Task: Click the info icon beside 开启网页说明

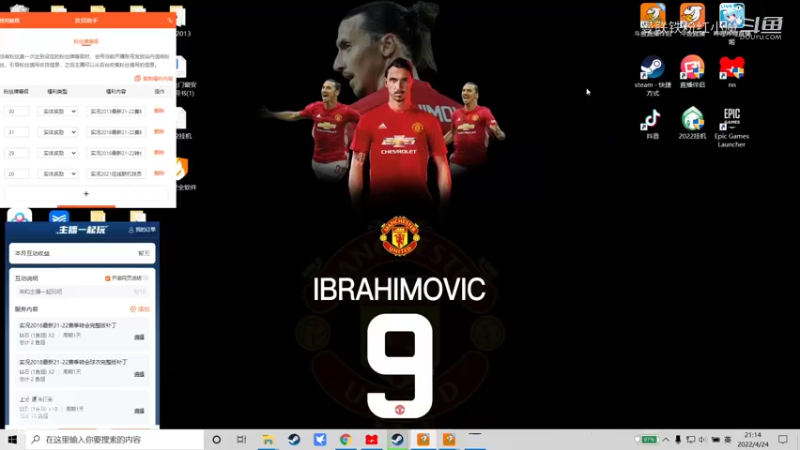Action: [x=146, y=278]
